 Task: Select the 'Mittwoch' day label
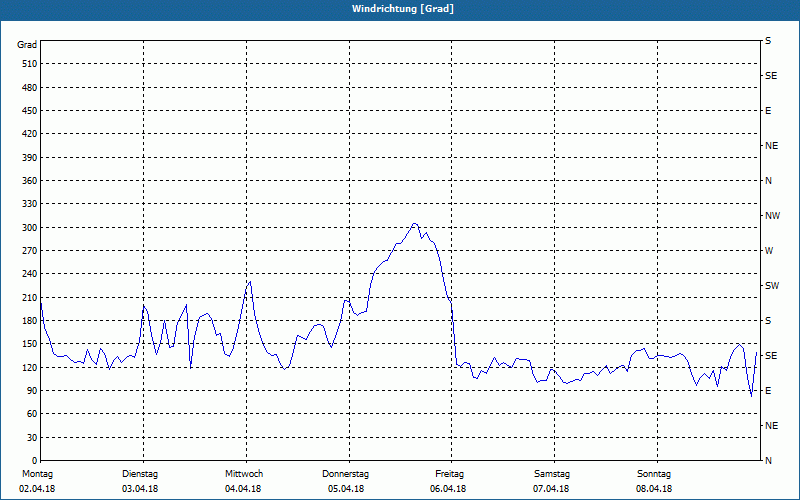click(x=244, y=474)
